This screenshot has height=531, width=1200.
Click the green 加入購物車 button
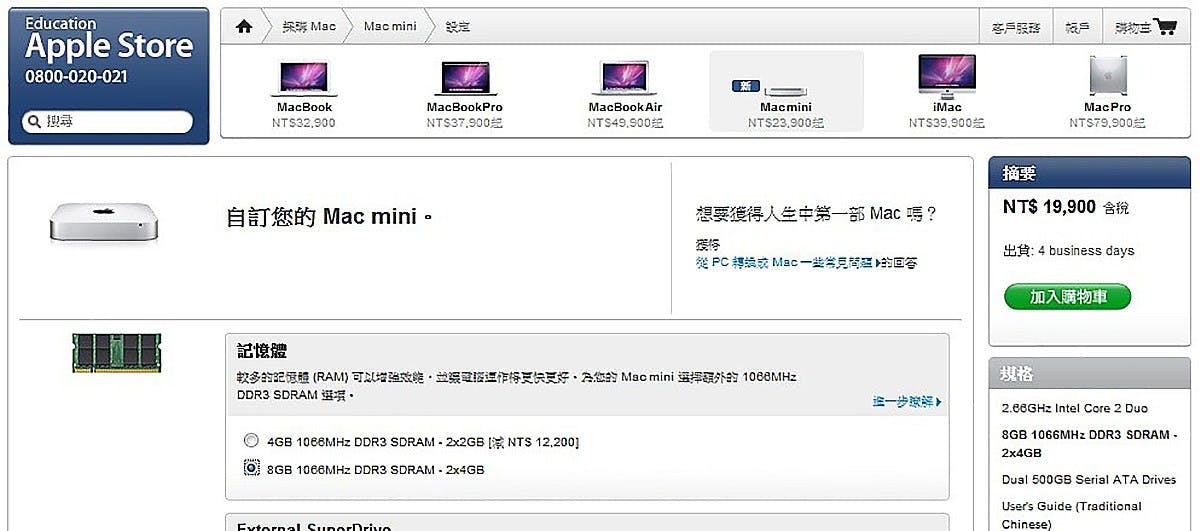1067,297
